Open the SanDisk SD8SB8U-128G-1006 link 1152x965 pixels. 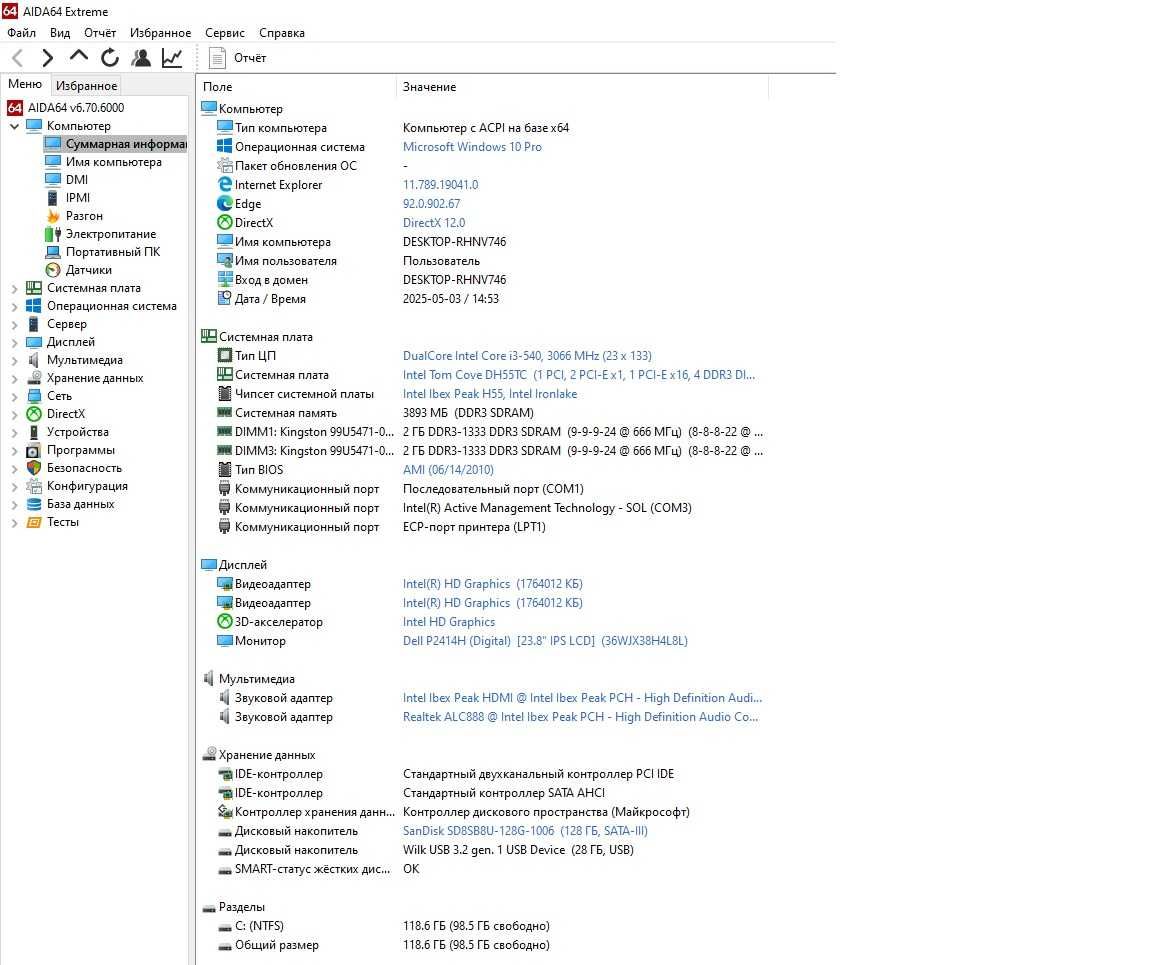(x=525, y=831)
